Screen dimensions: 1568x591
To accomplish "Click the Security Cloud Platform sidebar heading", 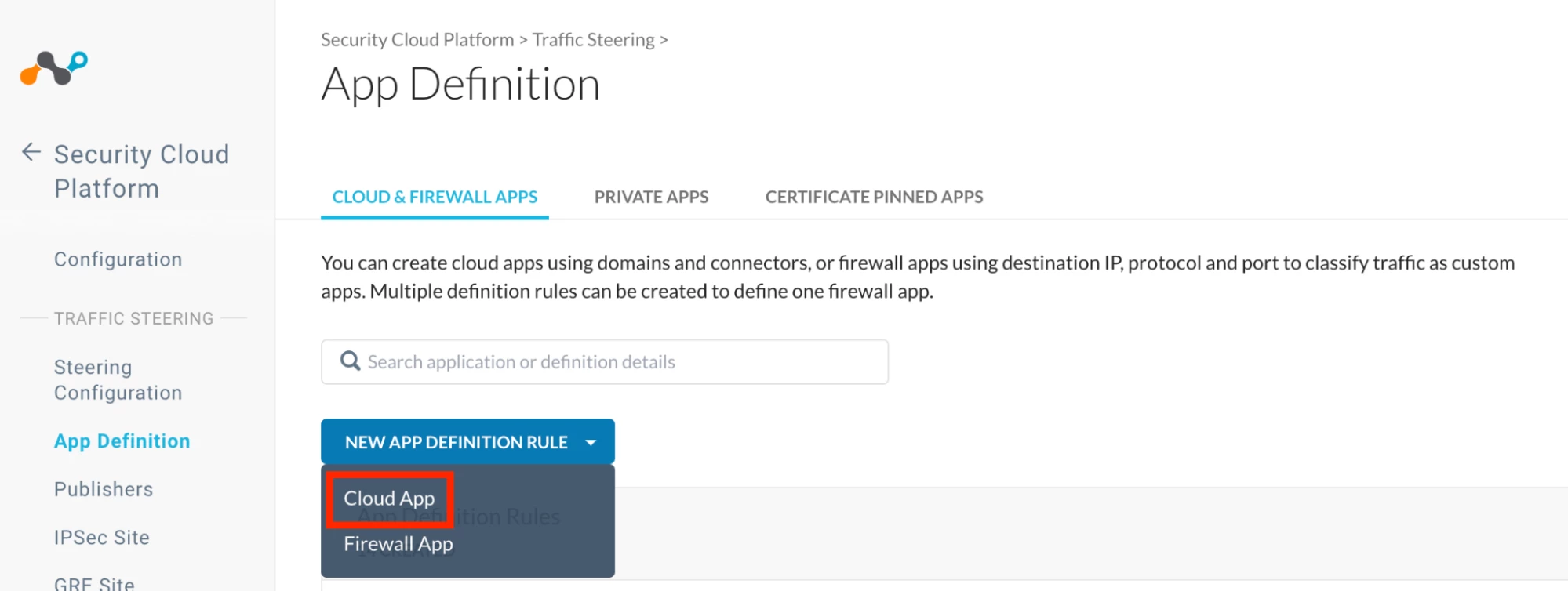I will [141, 171].
